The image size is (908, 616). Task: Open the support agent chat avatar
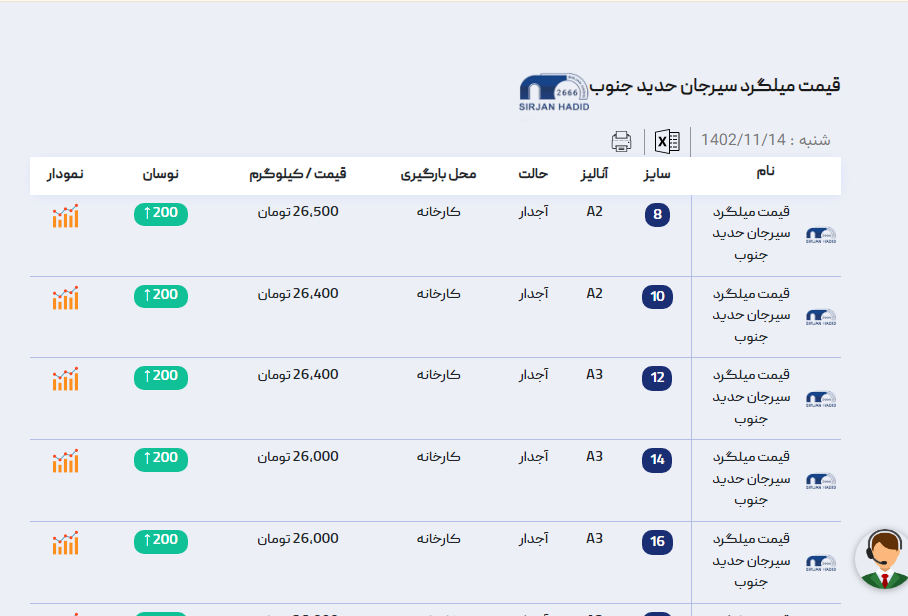[x=883, y=557]
